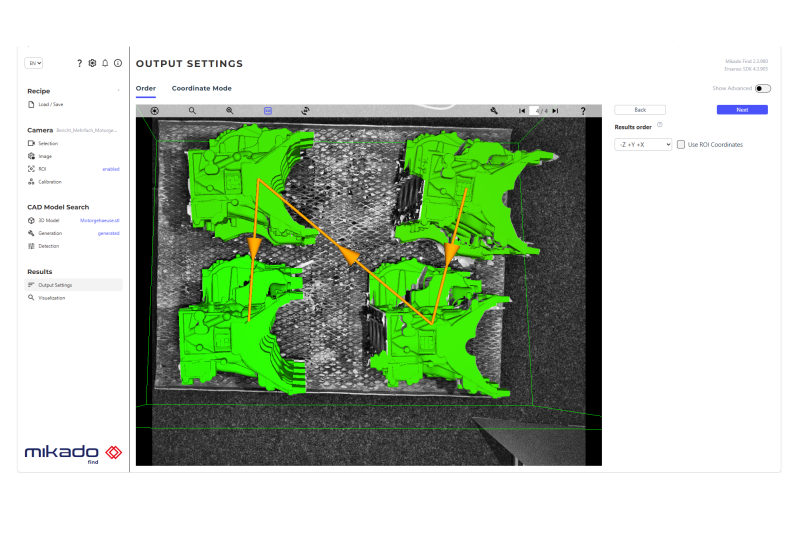Open Visualization in the Results section
This screenshot has height=540, width=812.
click(x=52, y=297)
